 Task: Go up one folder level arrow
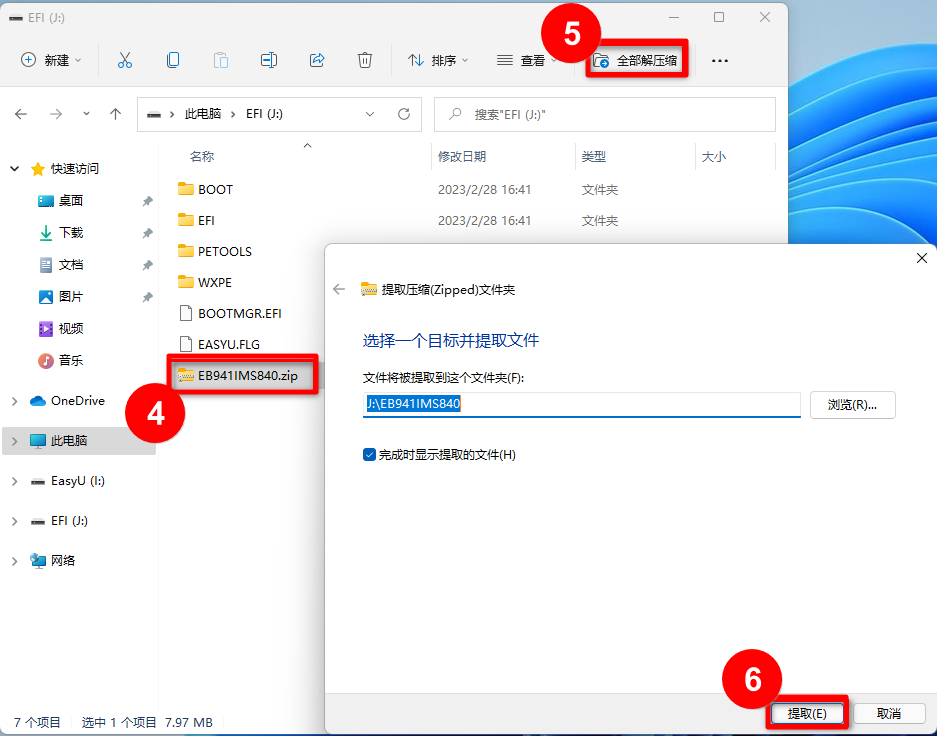coord(116,114)
